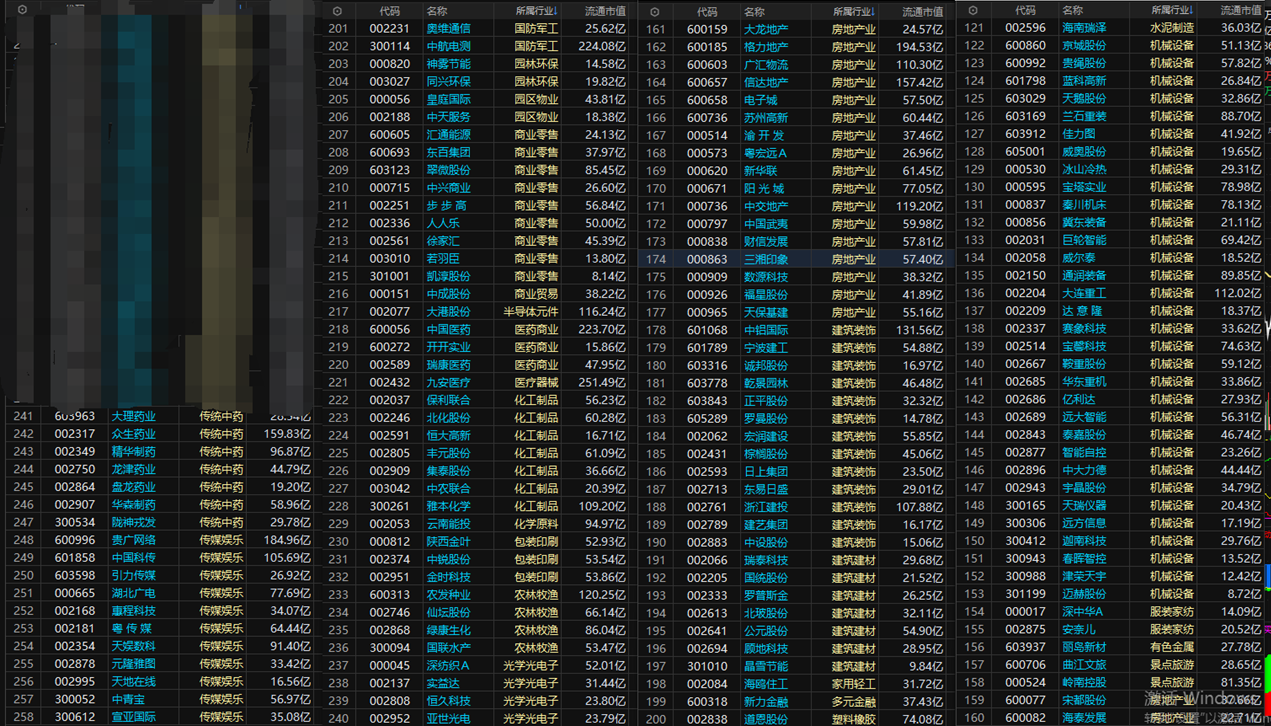Select stock 海鸥住工
This screenshot has height=726, width=1271.
pyautogui.click(x=766, y=684)
